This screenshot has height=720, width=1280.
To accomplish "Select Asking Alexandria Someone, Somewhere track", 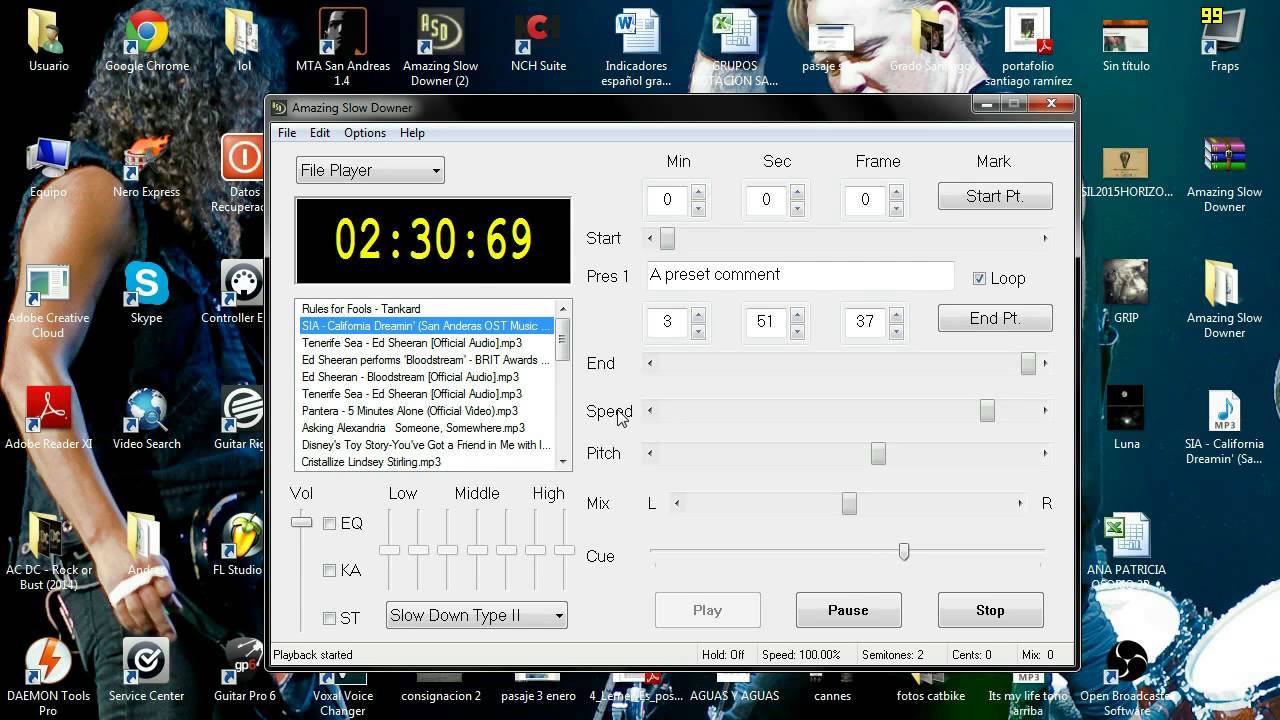I will (426, 428).
